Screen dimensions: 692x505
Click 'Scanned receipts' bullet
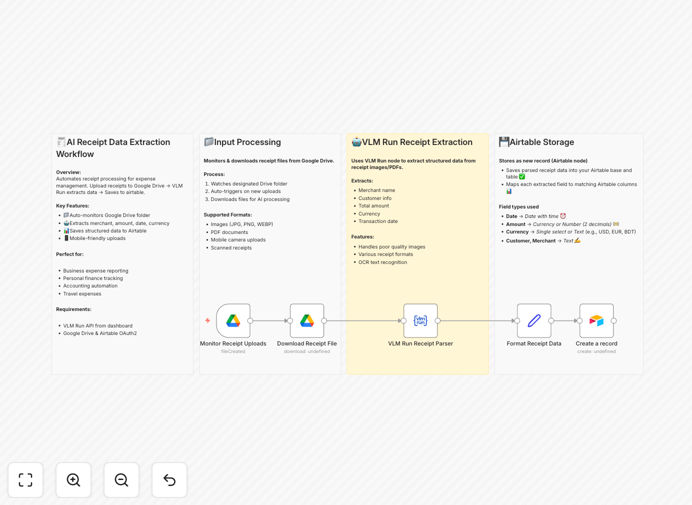(x=231, y=248)
